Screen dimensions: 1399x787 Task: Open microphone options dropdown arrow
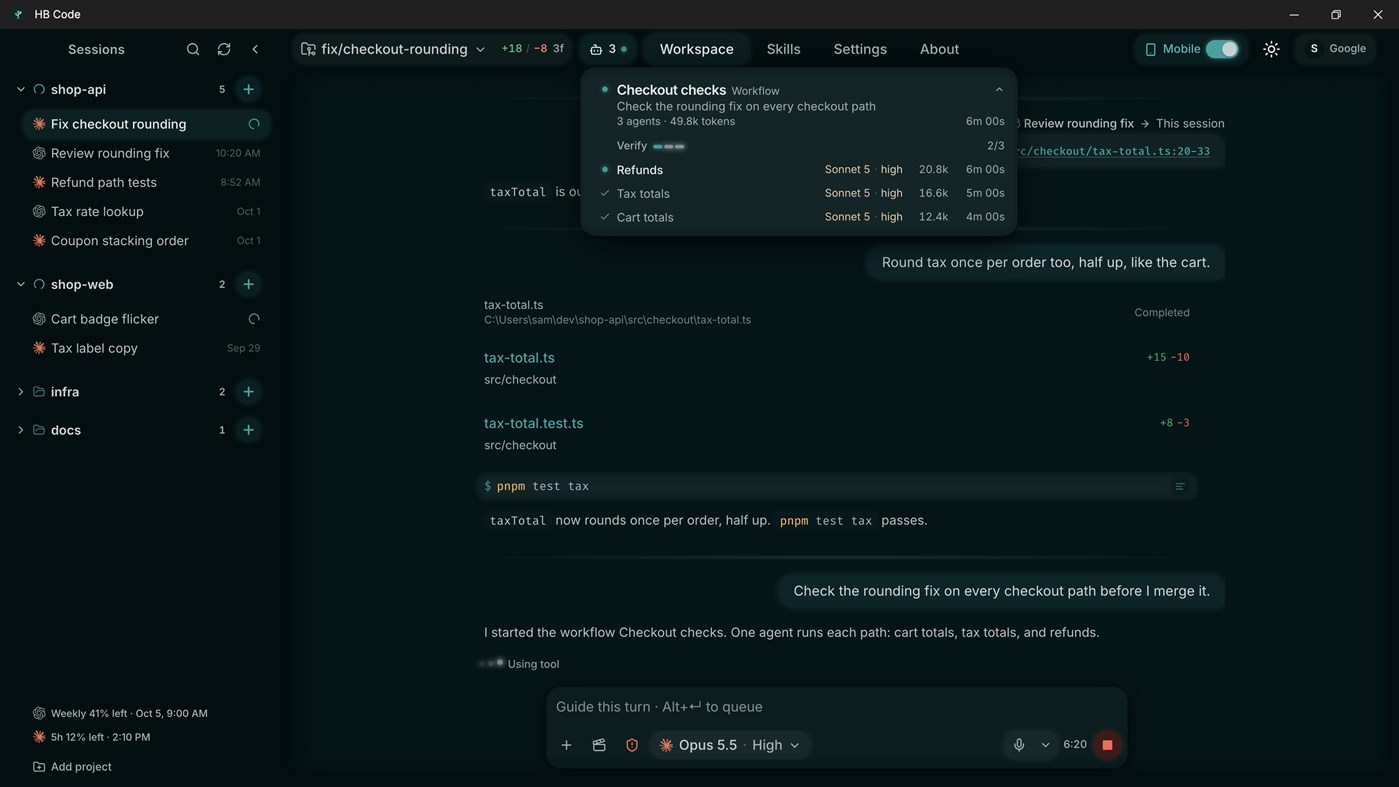pos(1045,745)
